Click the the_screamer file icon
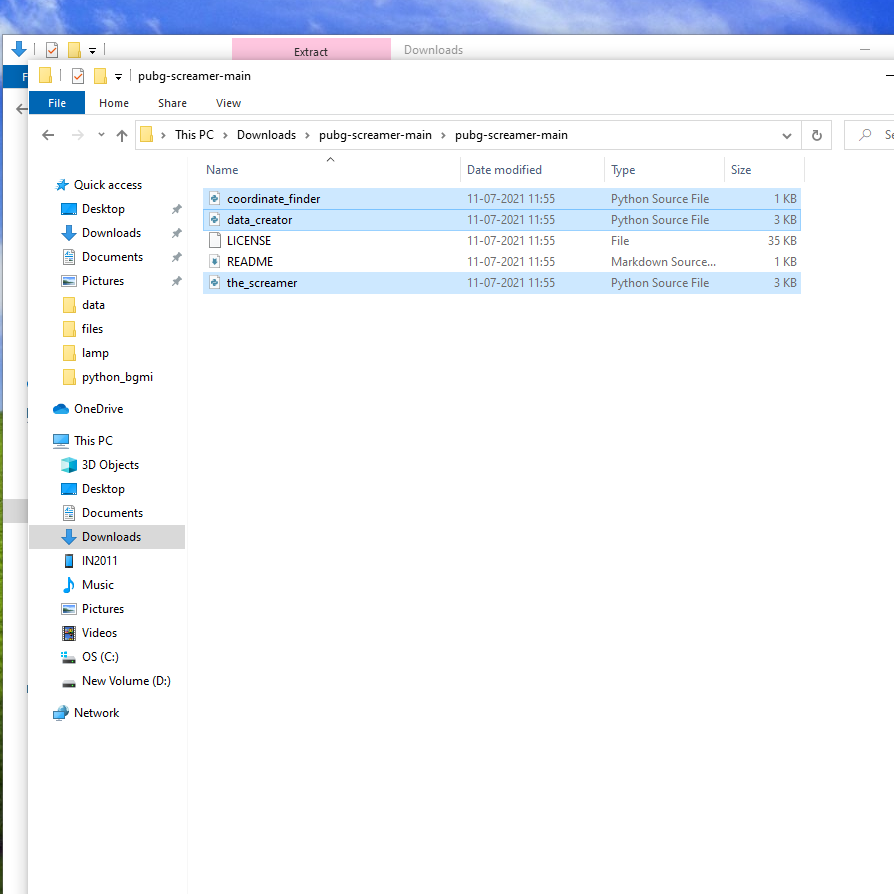The width and height of the screenshot is (894, 894). 214,283
